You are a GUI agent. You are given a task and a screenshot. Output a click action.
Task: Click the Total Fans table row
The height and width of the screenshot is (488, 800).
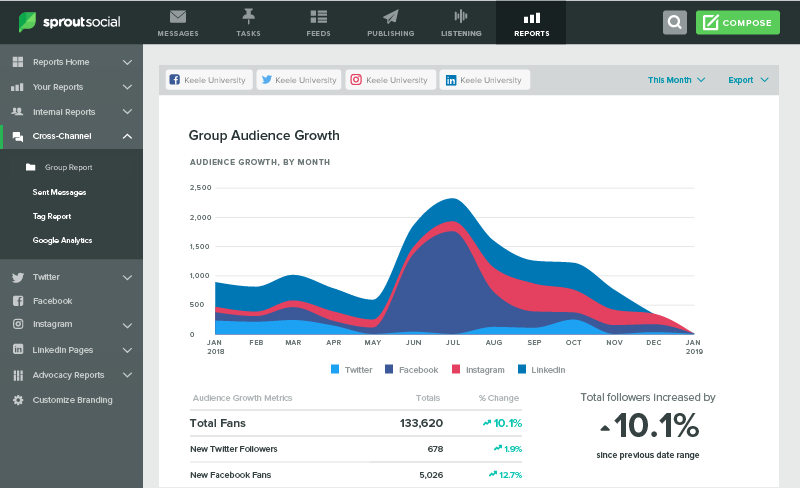pos(355,423)
